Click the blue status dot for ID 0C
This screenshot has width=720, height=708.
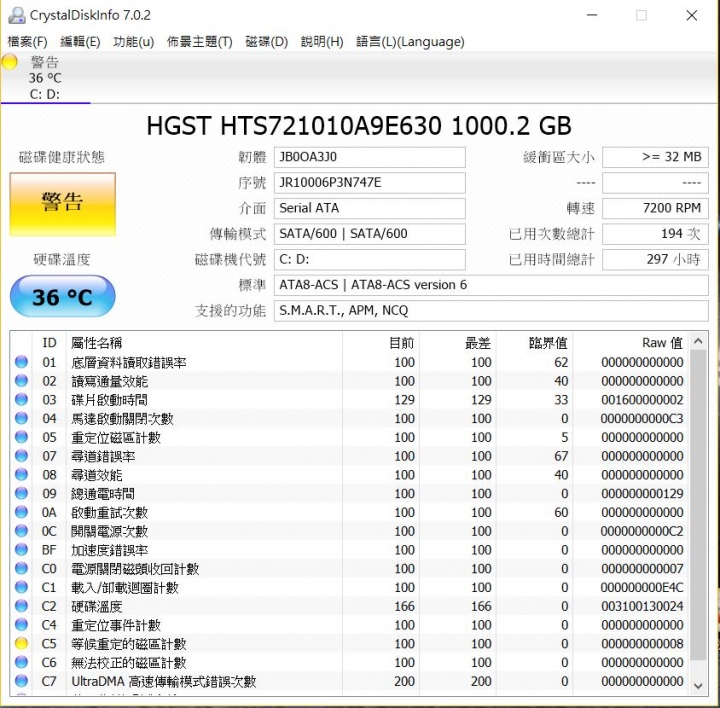21,531
